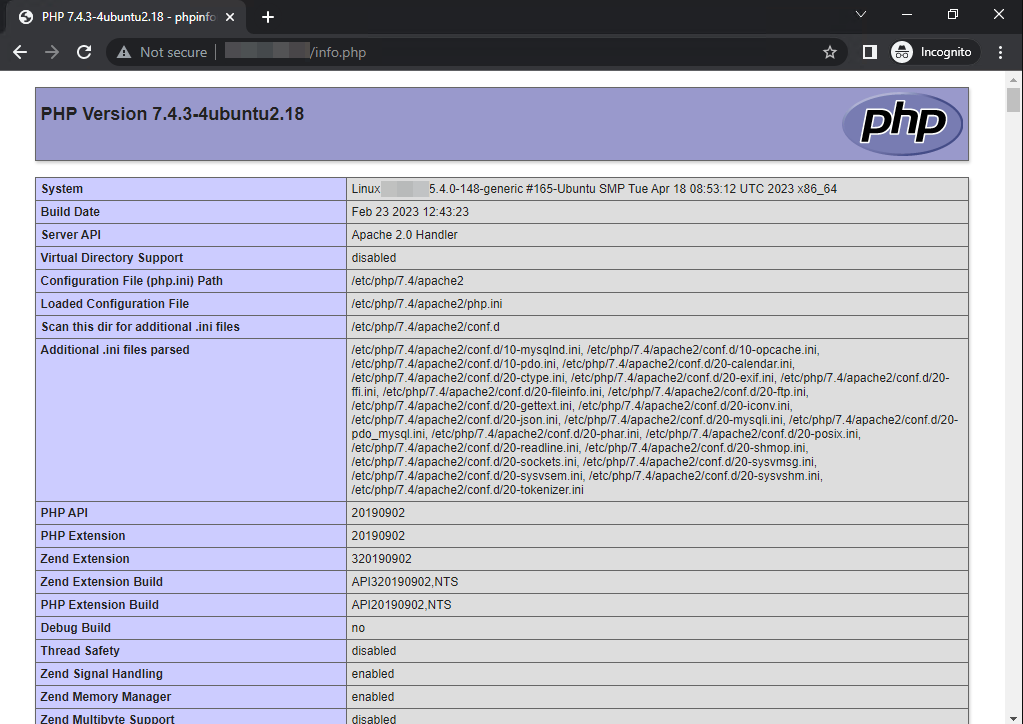The width and height of the screenshot is (1023, 724).
Task: Click the Not secure warning icon
Action: [124, 52]
